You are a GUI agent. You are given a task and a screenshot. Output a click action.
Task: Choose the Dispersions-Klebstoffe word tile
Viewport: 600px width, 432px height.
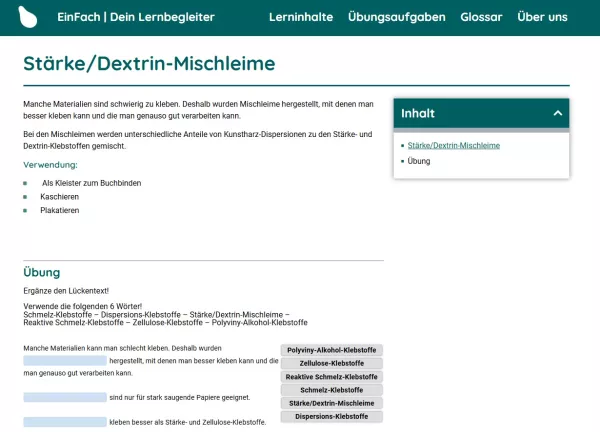click(331, 416)
